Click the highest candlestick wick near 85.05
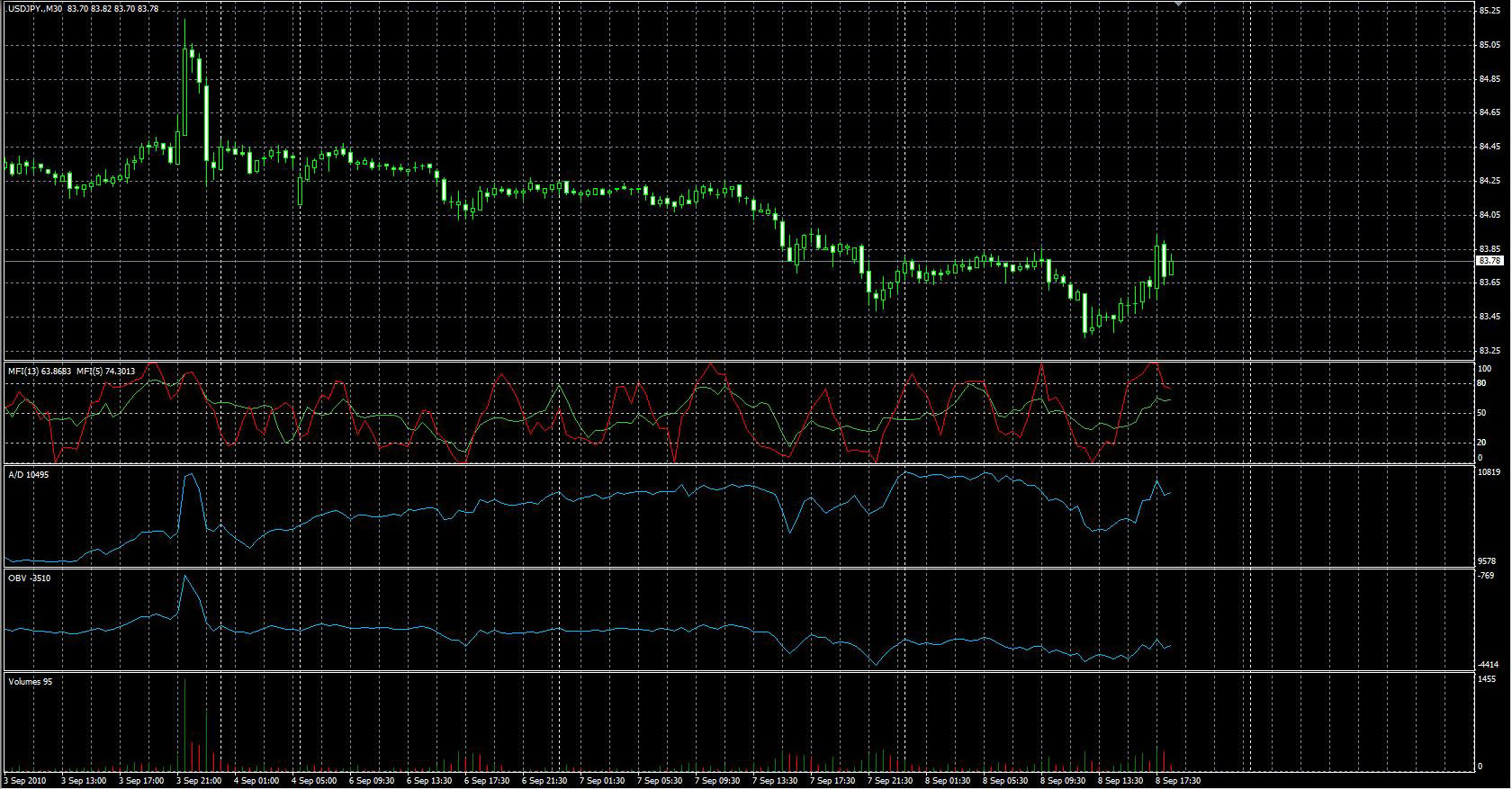 tap(184, 27)
